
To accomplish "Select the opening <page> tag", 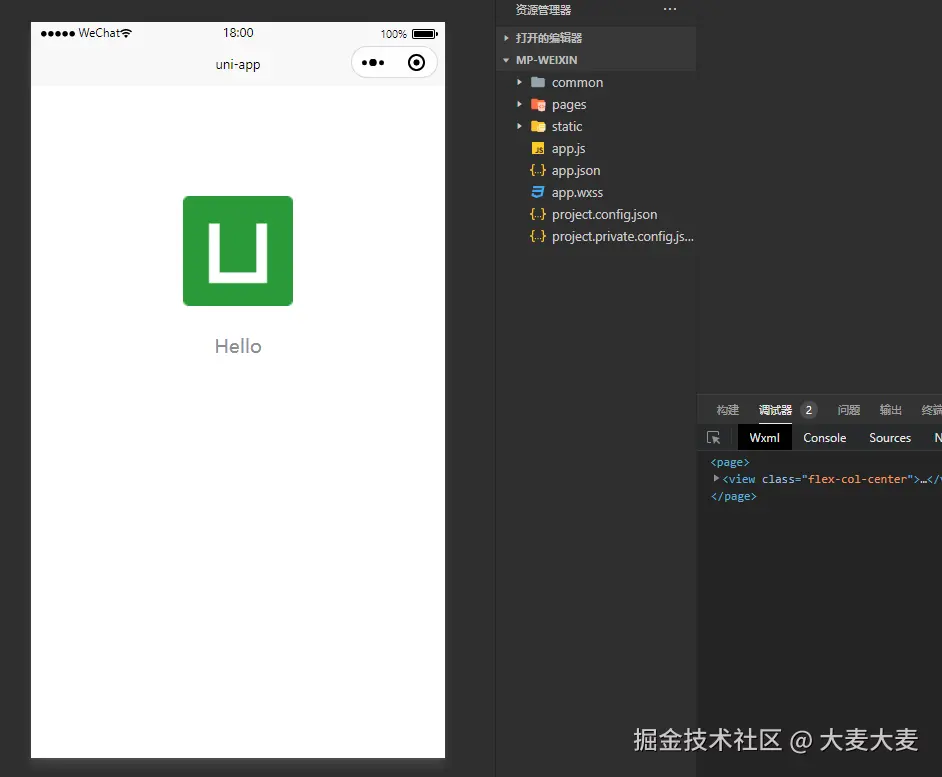I will click(x=730, y=462).
